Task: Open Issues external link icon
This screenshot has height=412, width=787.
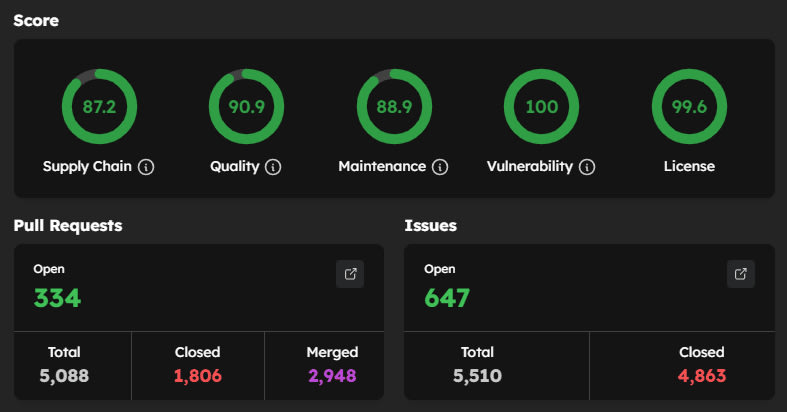Action: [740, 274]
